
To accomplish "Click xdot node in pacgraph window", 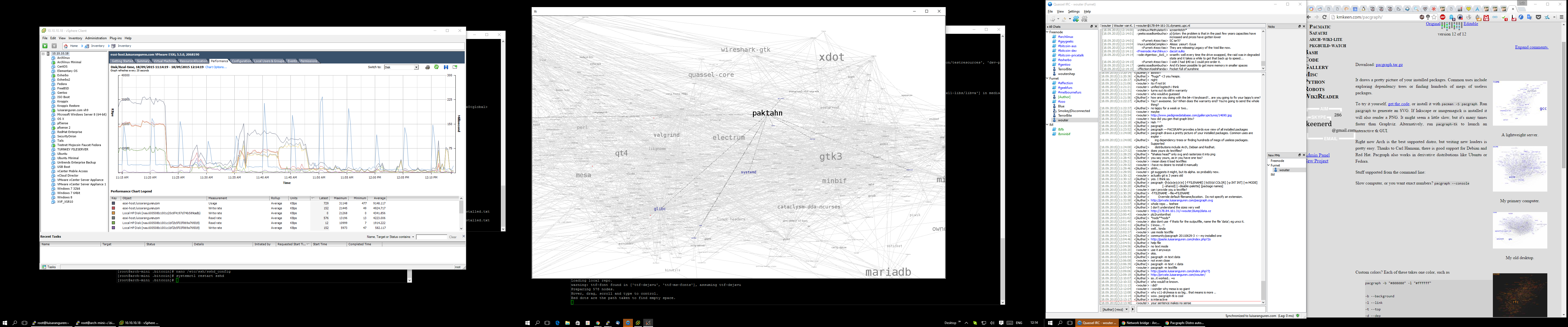I will pyautogui.click(x=831, y=57).
